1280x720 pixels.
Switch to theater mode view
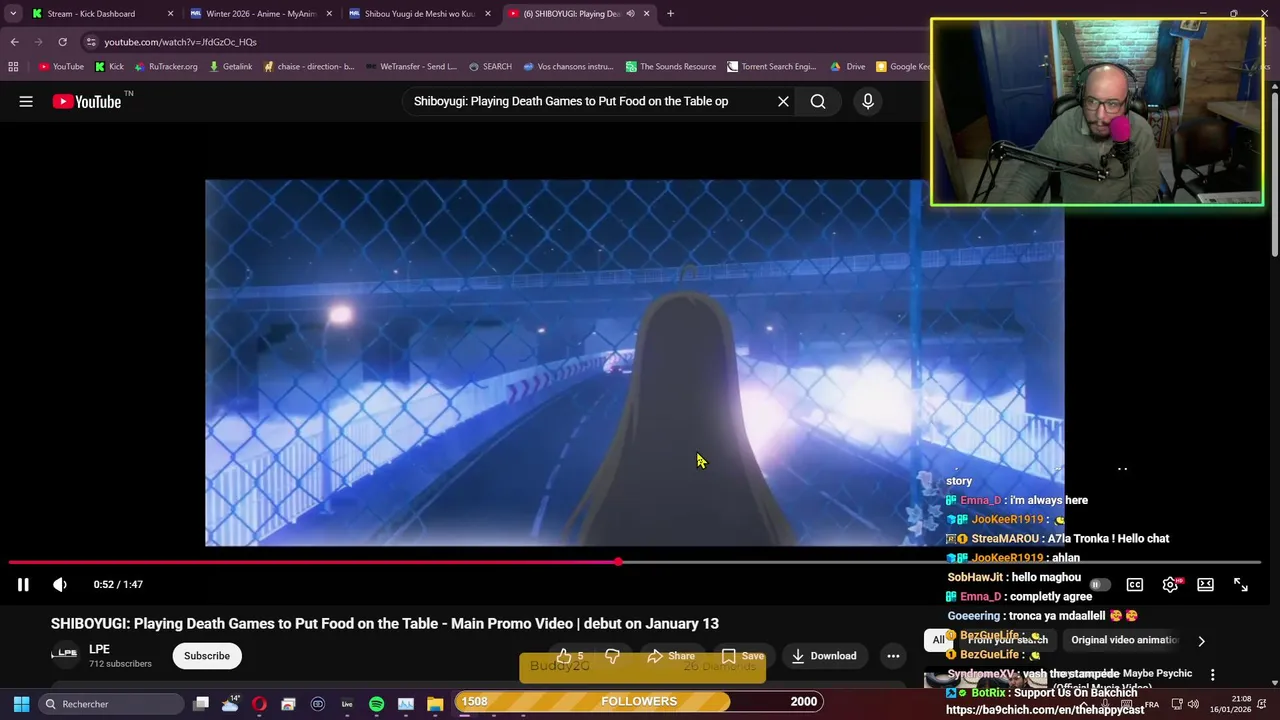(1205, 585)
